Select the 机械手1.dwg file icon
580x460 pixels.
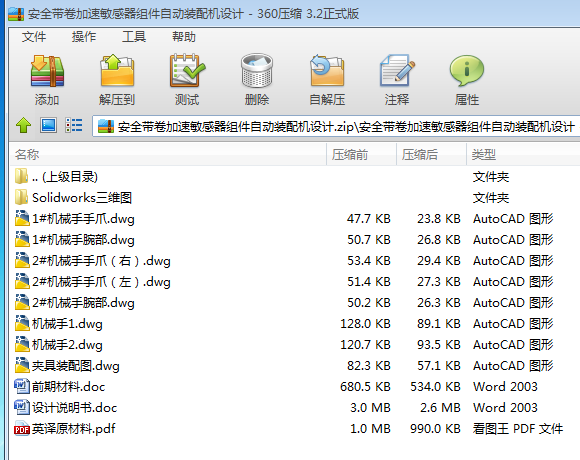22,323
